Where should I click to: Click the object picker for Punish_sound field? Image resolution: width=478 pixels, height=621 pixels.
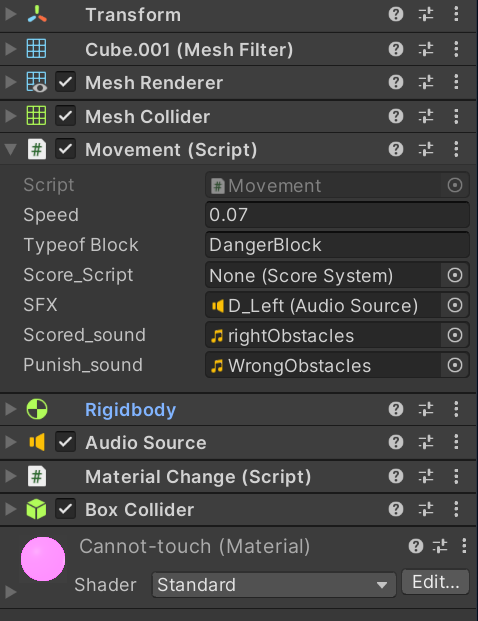pyautogui.click(x=455, y=365)
